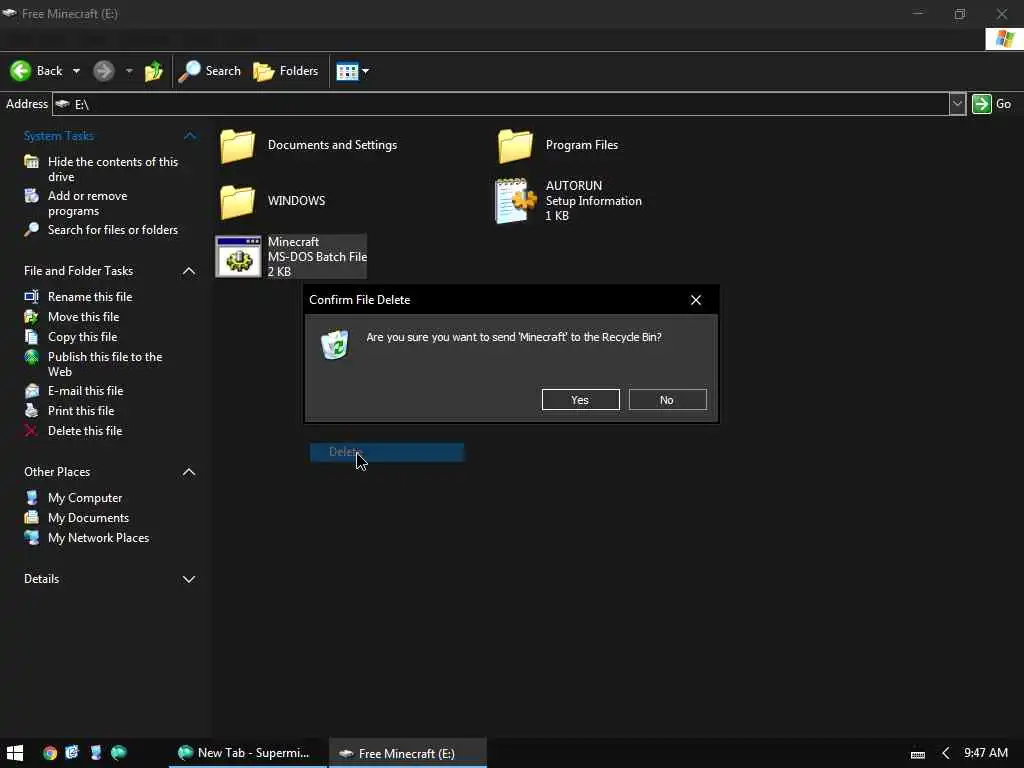Click the Copy this file icon
The height and width of the screenshot is (768, 1024).
(x=31, y=337)
